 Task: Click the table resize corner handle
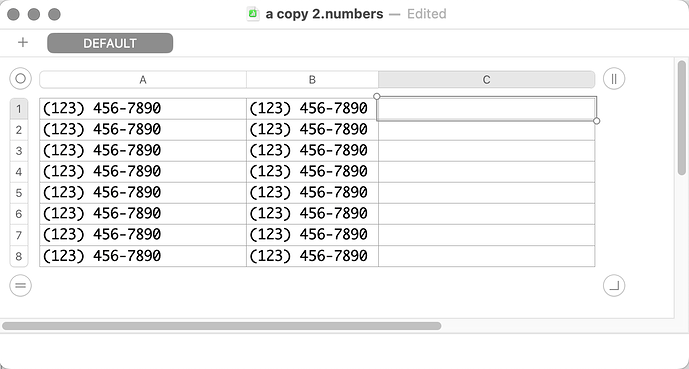click(614, 286)
